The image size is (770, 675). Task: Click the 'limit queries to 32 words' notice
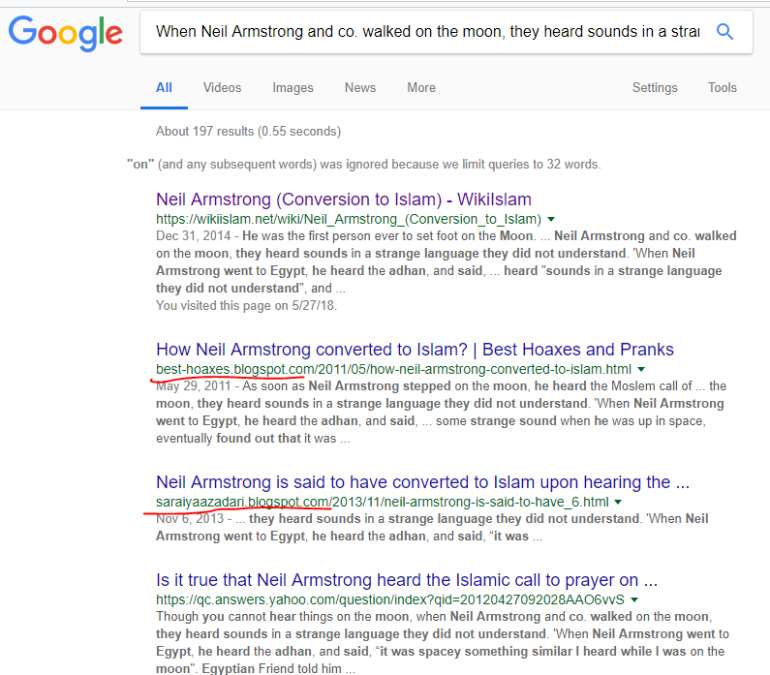363,164
